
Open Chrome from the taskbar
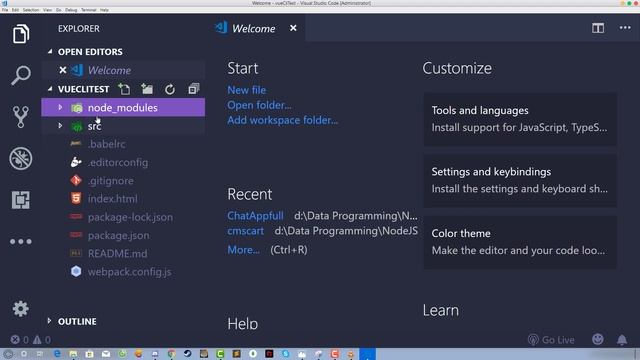(x=171, y=354)
